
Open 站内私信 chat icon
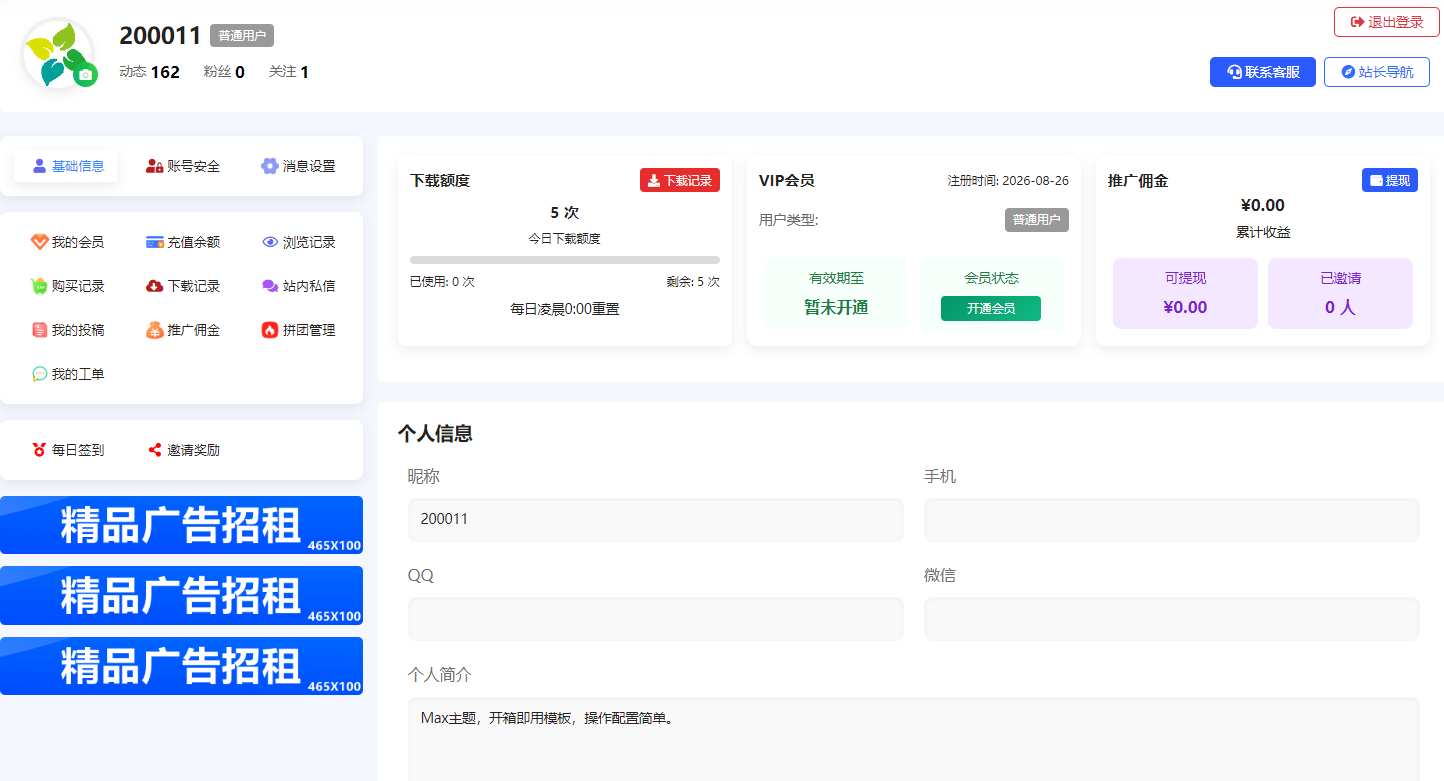click(x=270, y=286)
